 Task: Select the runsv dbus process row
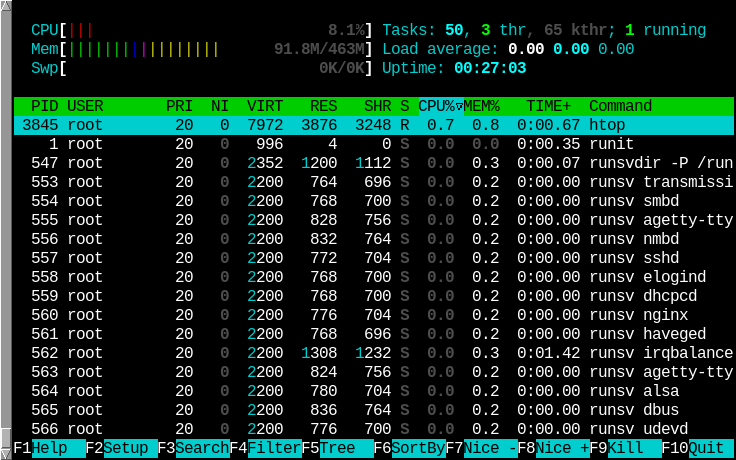point(374,410)
